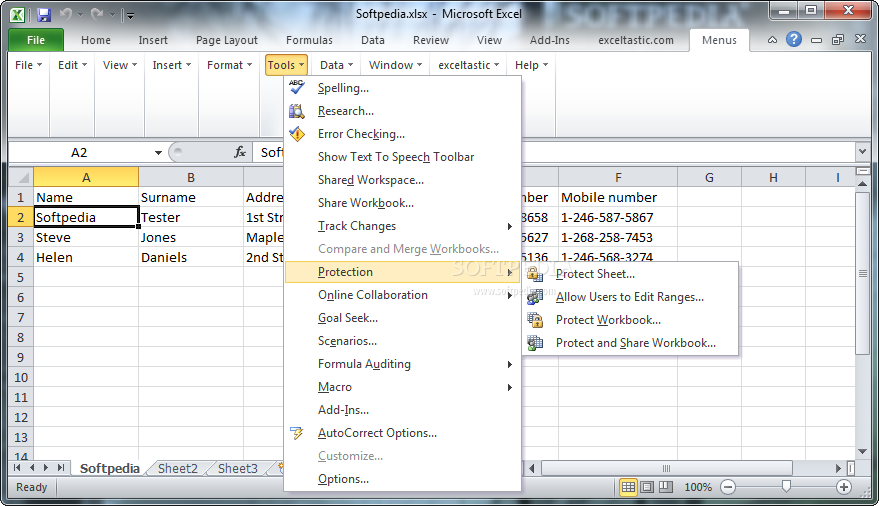
Task: Click the Error Checking warning icon
Action: click(x=297, y=134)
